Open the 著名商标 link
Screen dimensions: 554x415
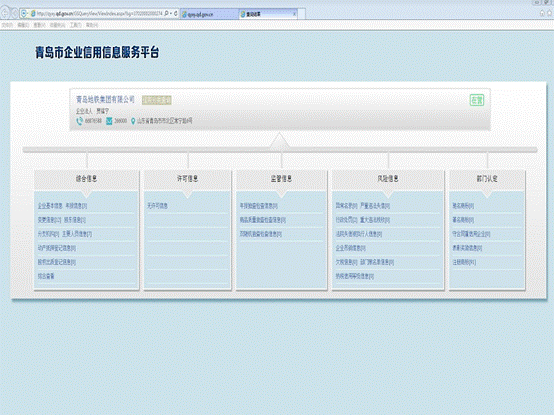(x=463, y=220)
